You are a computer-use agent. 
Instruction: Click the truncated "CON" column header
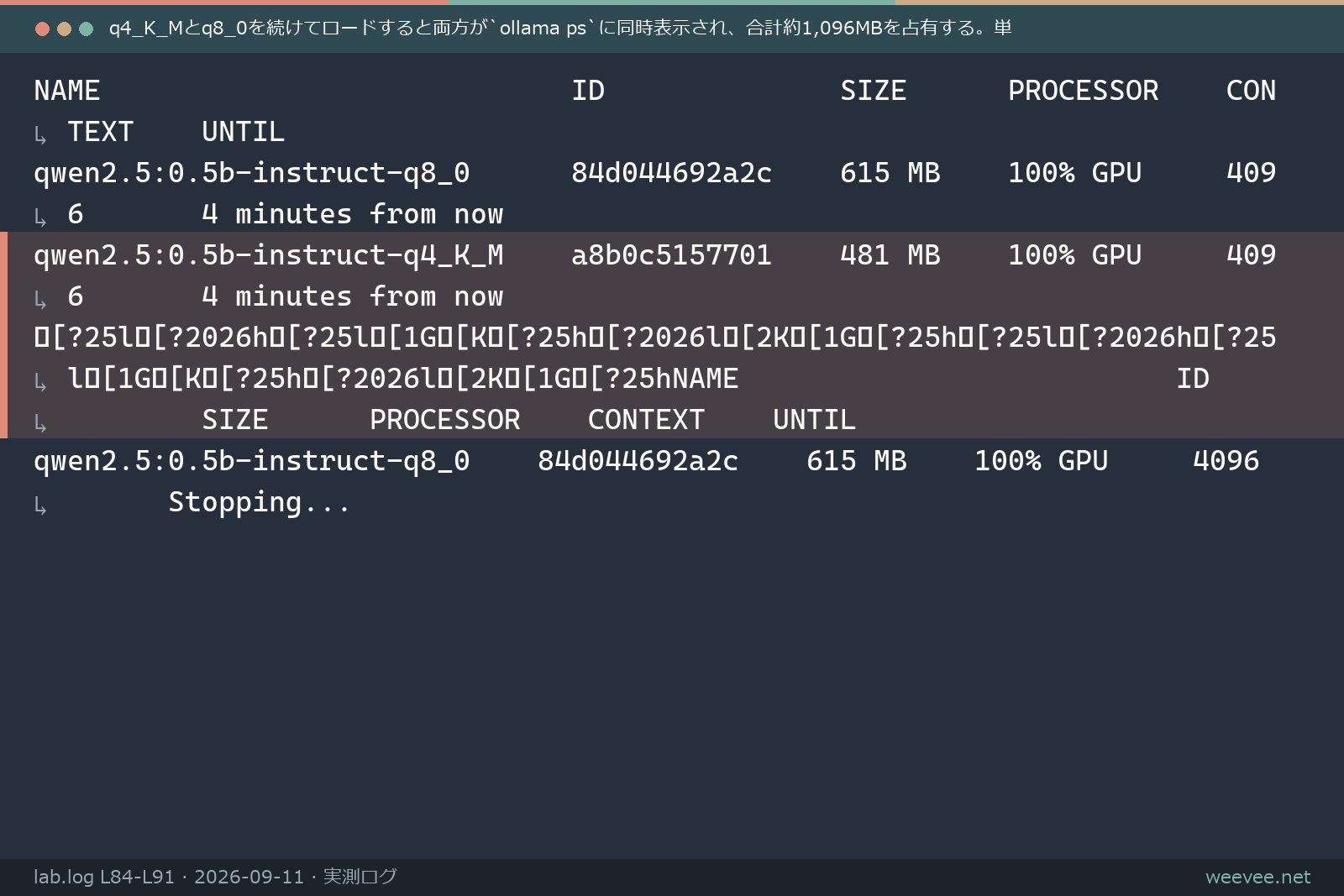[1251, 91]
